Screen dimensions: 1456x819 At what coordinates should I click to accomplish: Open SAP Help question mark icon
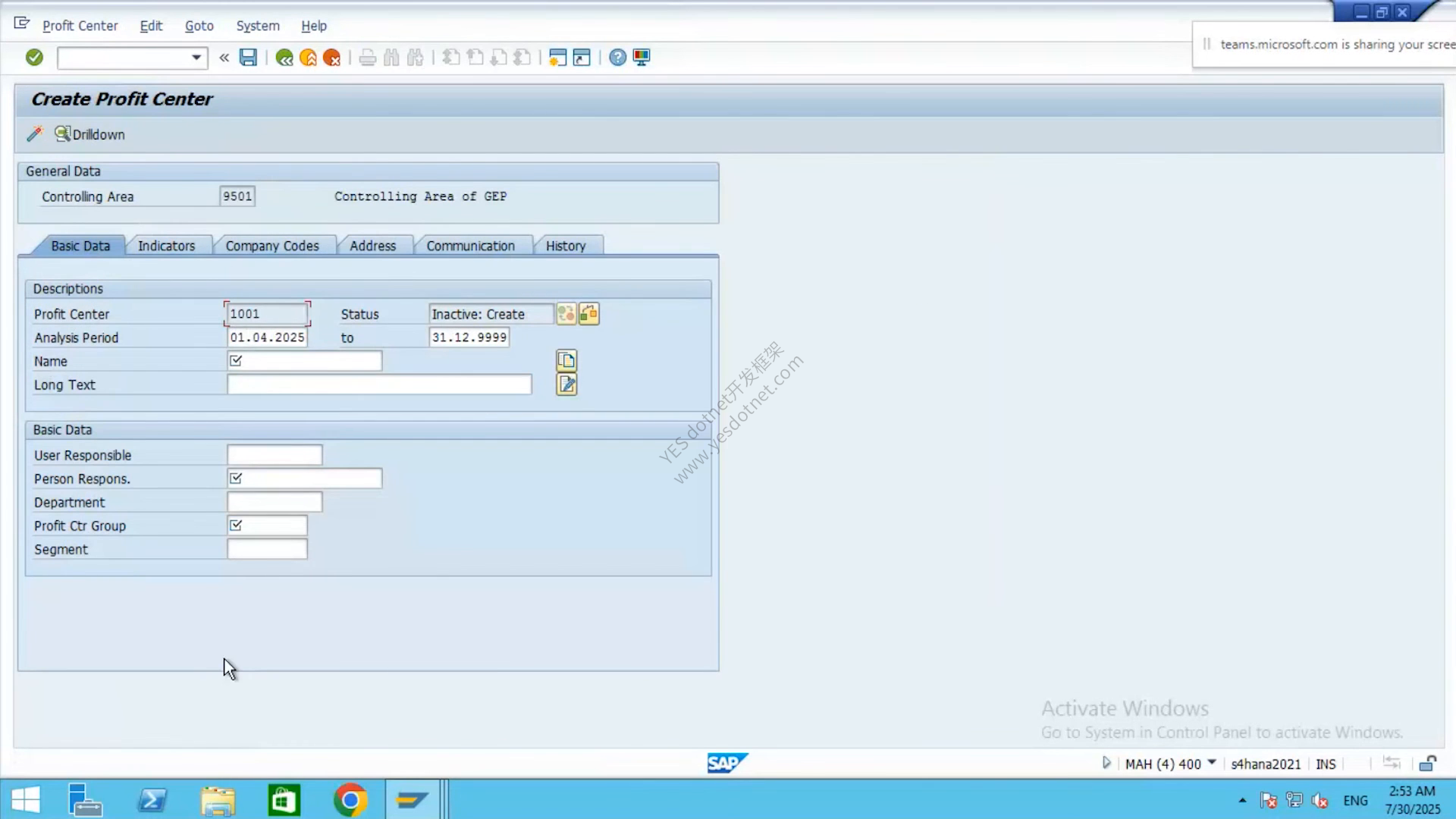pos(618,58)
